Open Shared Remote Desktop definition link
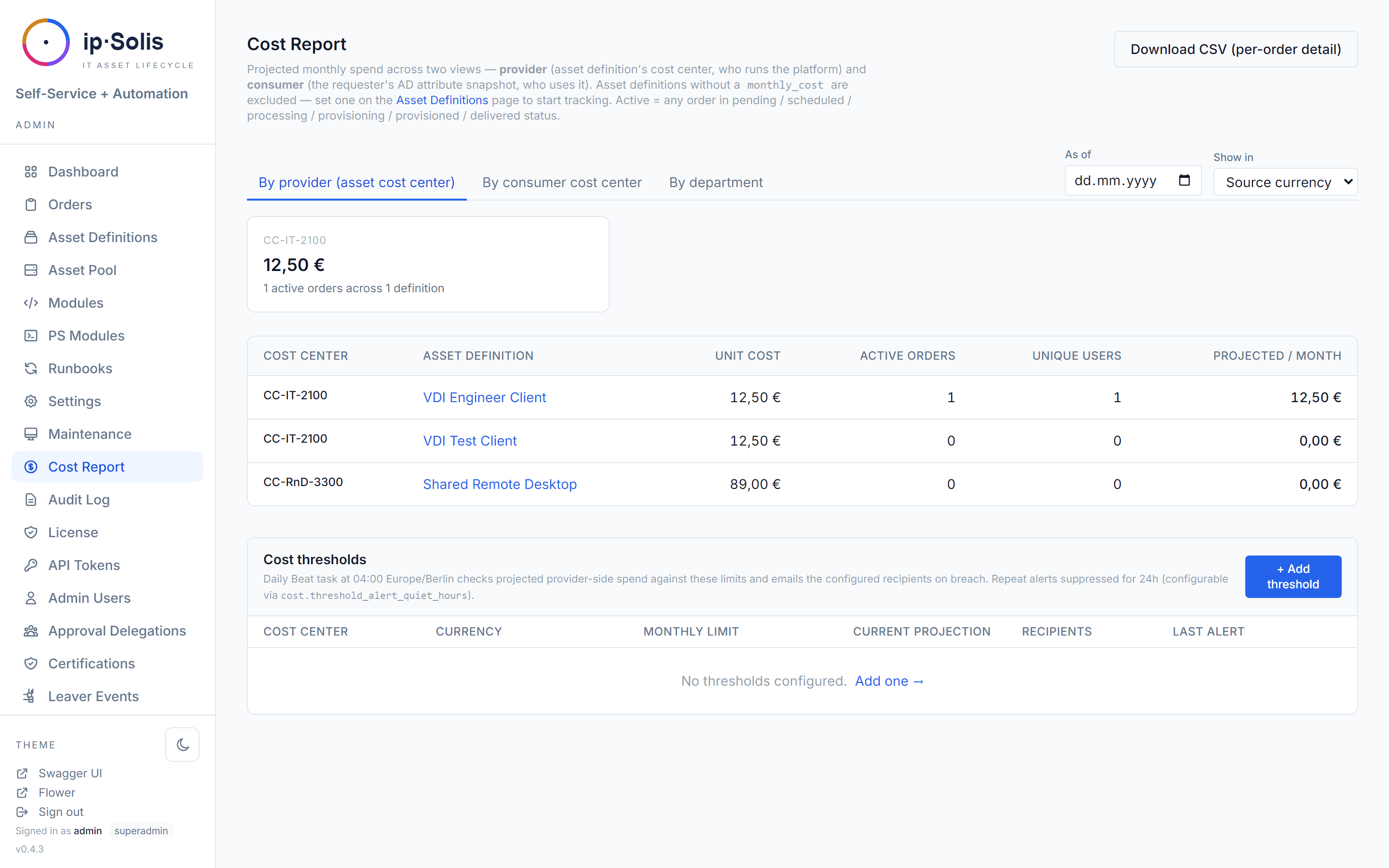The height and width of the screenshot is (868, 1389). tap(499, 484)
